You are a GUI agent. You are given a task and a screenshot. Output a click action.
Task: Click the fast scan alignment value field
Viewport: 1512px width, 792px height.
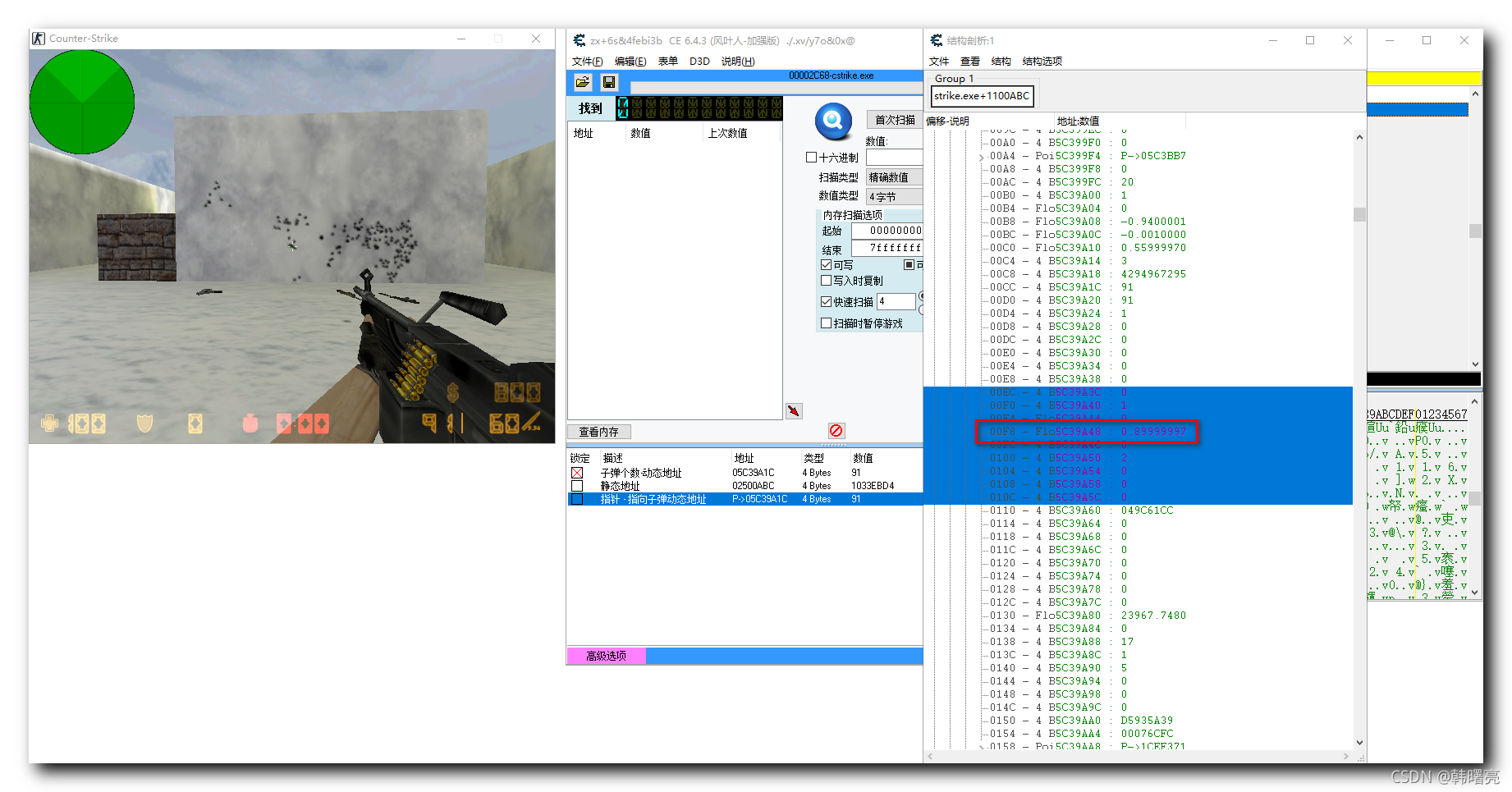pyautogui.click(x=896, y=302)
